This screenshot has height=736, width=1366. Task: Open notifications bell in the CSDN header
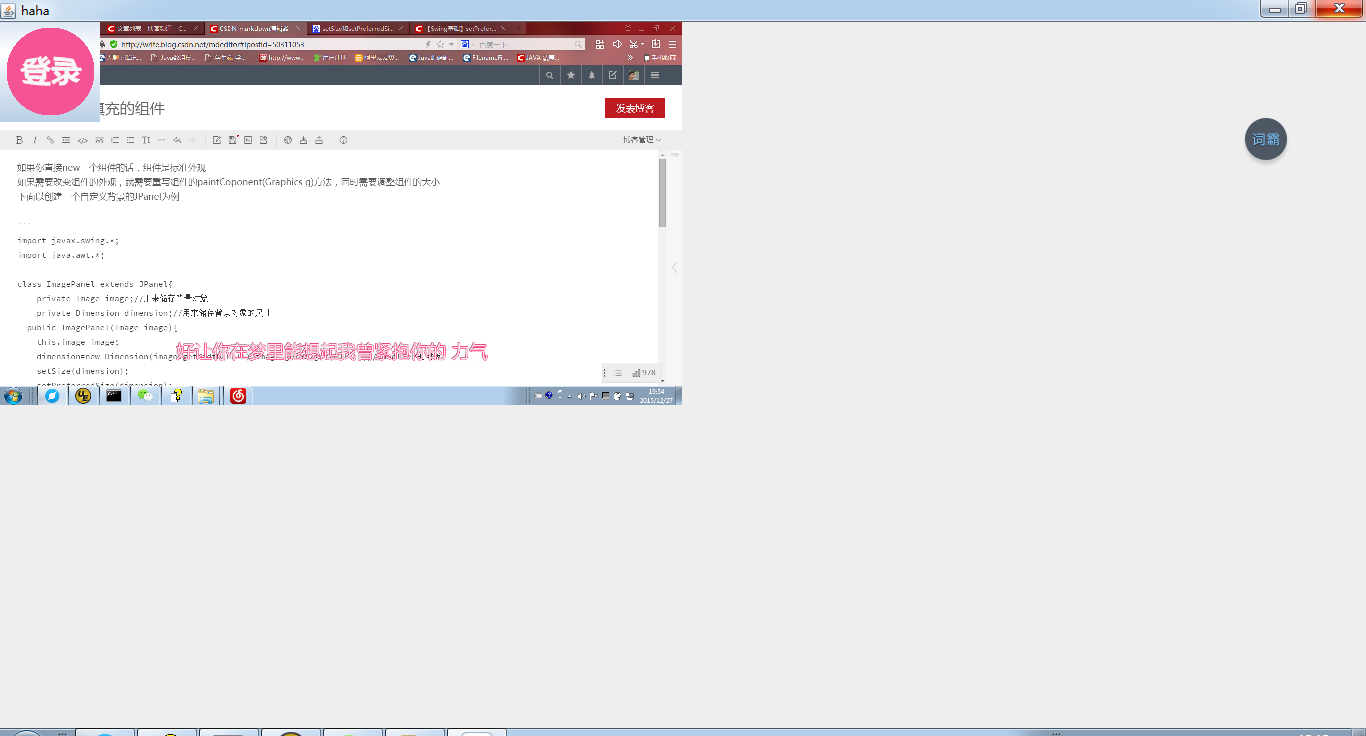point(592,75)
